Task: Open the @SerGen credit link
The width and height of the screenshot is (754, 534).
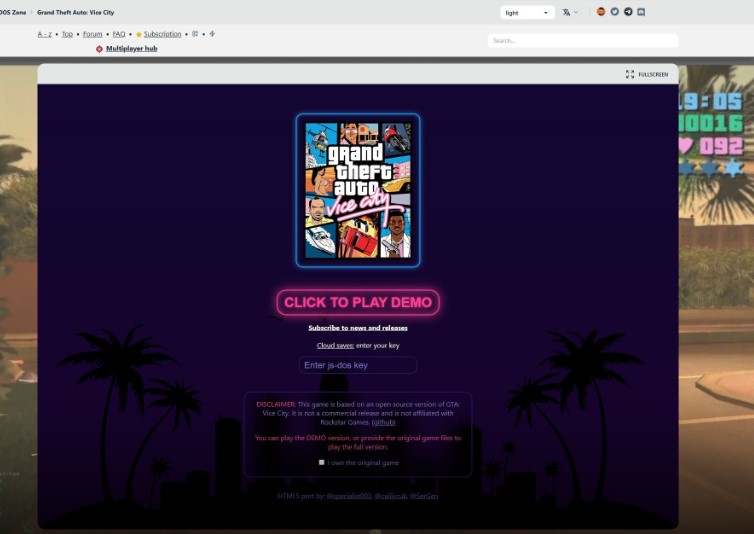Action: coord(424,496)
